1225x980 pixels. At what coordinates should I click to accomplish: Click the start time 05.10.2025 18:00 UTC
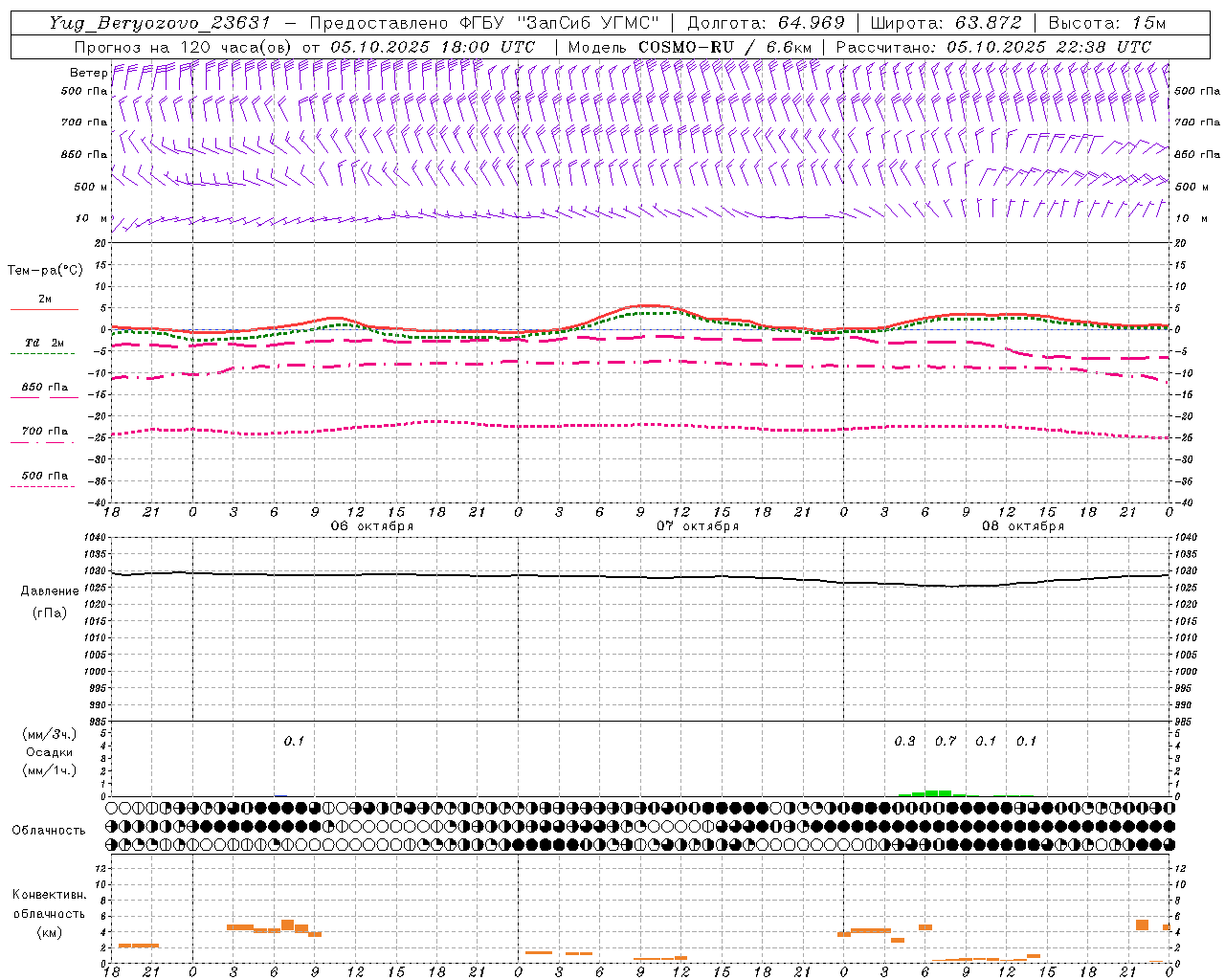(x=433, y=47)
